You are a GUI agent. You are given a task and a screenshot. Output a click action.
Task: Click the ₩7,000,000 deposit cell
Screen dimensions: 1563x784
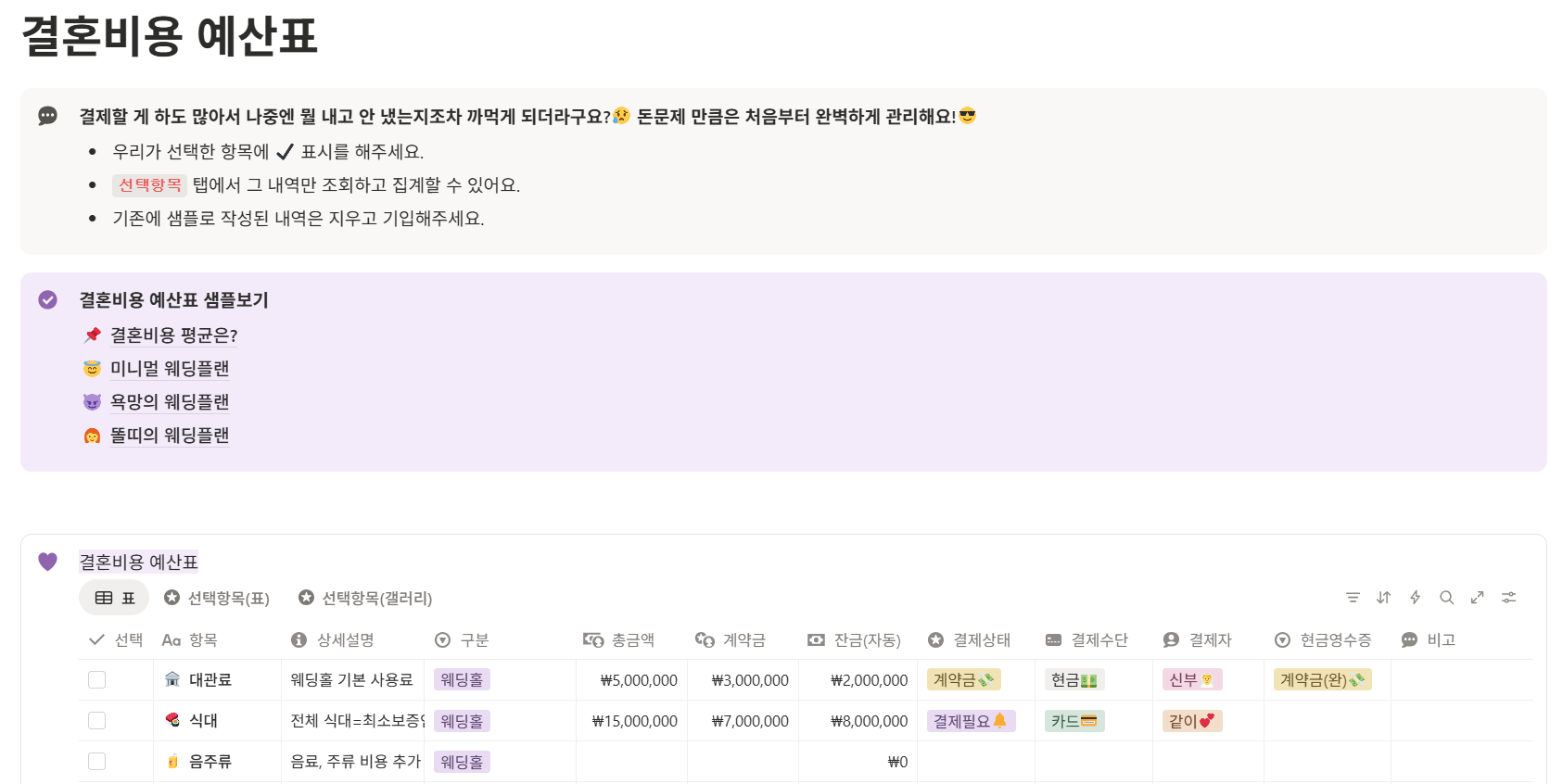point(743,720)
